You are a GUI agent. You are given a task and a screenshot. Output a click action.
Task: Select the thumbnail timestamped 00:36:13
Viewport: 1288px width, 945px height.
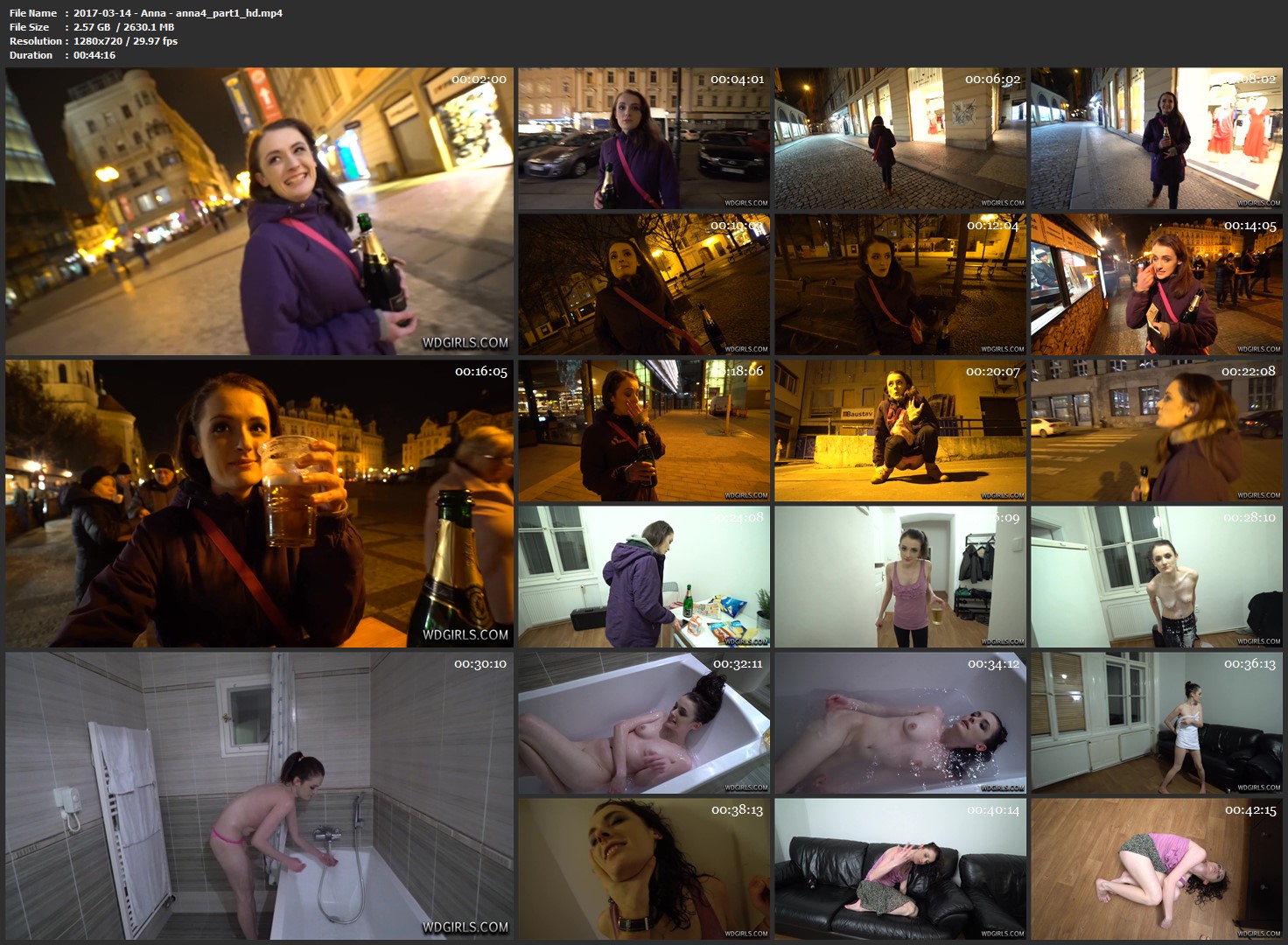(x=1156, y=723)
